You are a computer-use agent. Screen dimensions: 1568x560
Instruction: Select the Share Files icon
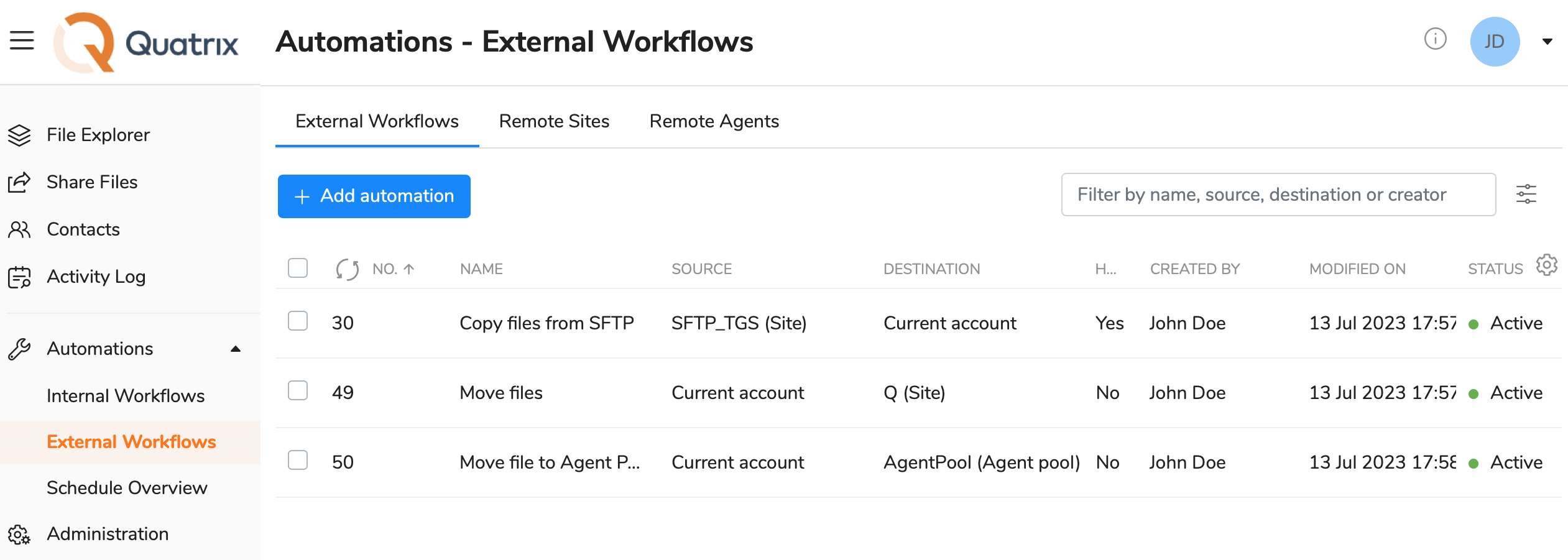19,181
